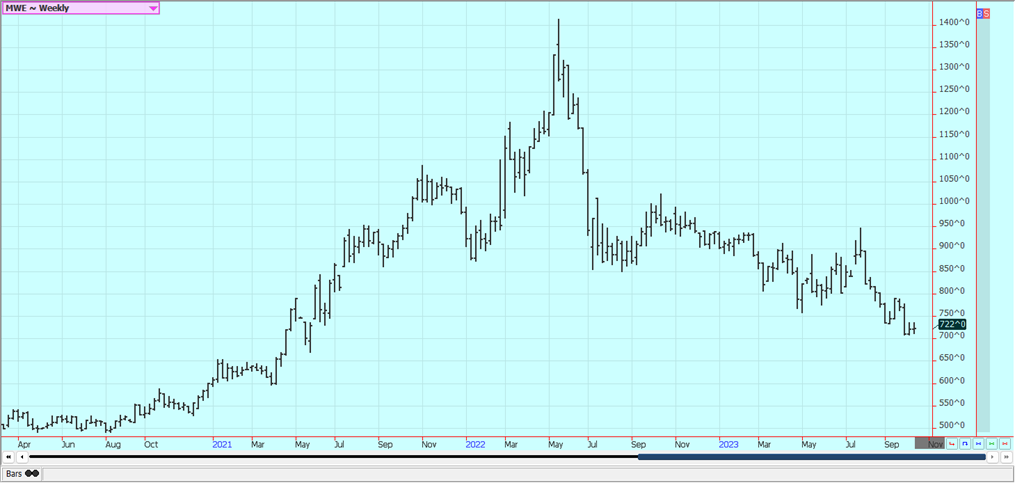Click the 722^0 current price label
The height and width of the screenshot is (483, 1015).
952,324
